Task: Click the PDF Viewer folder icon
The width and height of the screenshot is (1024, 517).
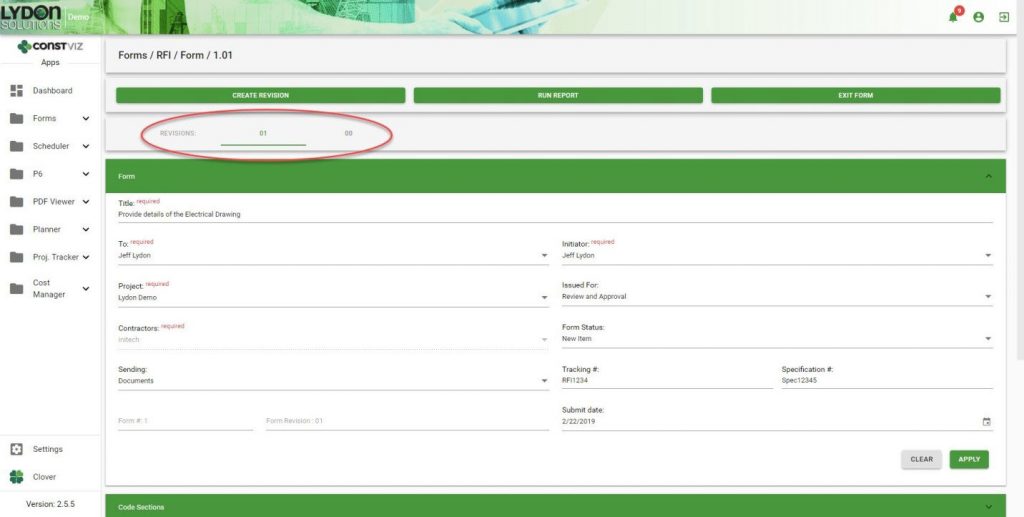Action: pos(16,202)
